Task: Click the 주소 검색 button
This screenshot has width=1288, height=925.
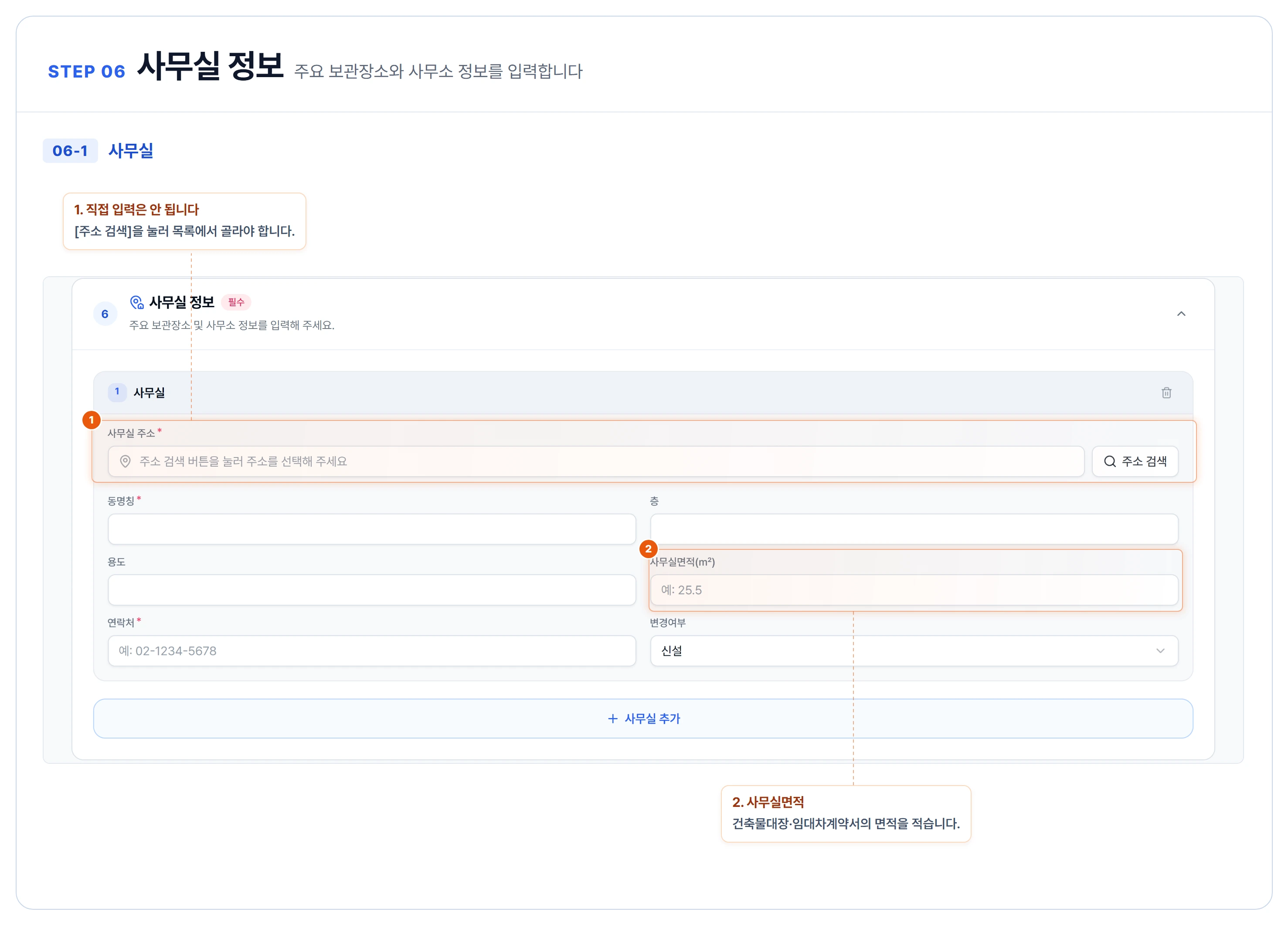Action: pos(1135,461)
